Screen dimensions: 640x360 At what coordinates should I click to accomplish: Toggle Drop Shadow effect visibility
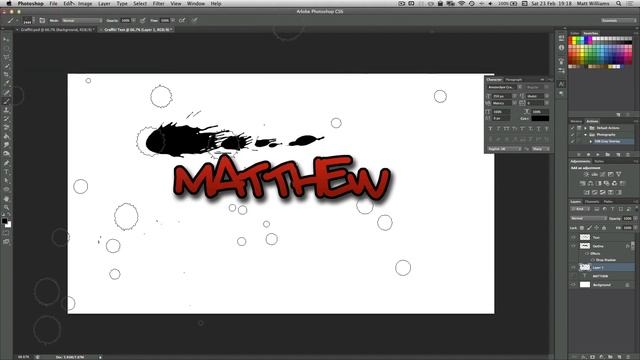tap(593, 260)
